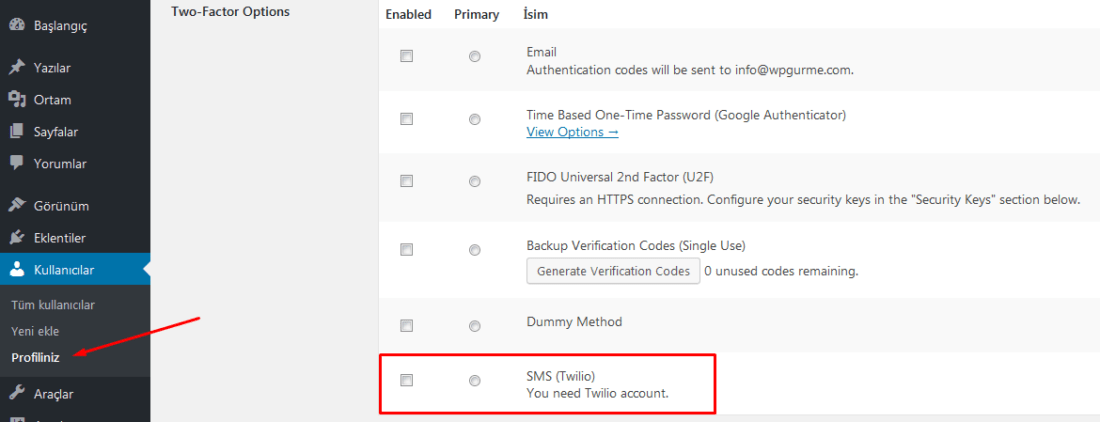Open Tüm kullanıcılar submenu item
1100x422 pixels.
(x=53, y=305)
